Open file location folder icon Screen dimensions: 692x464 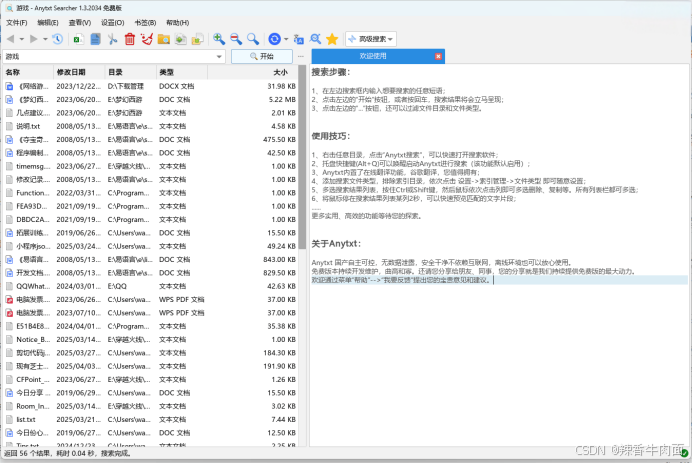[164, 39]
